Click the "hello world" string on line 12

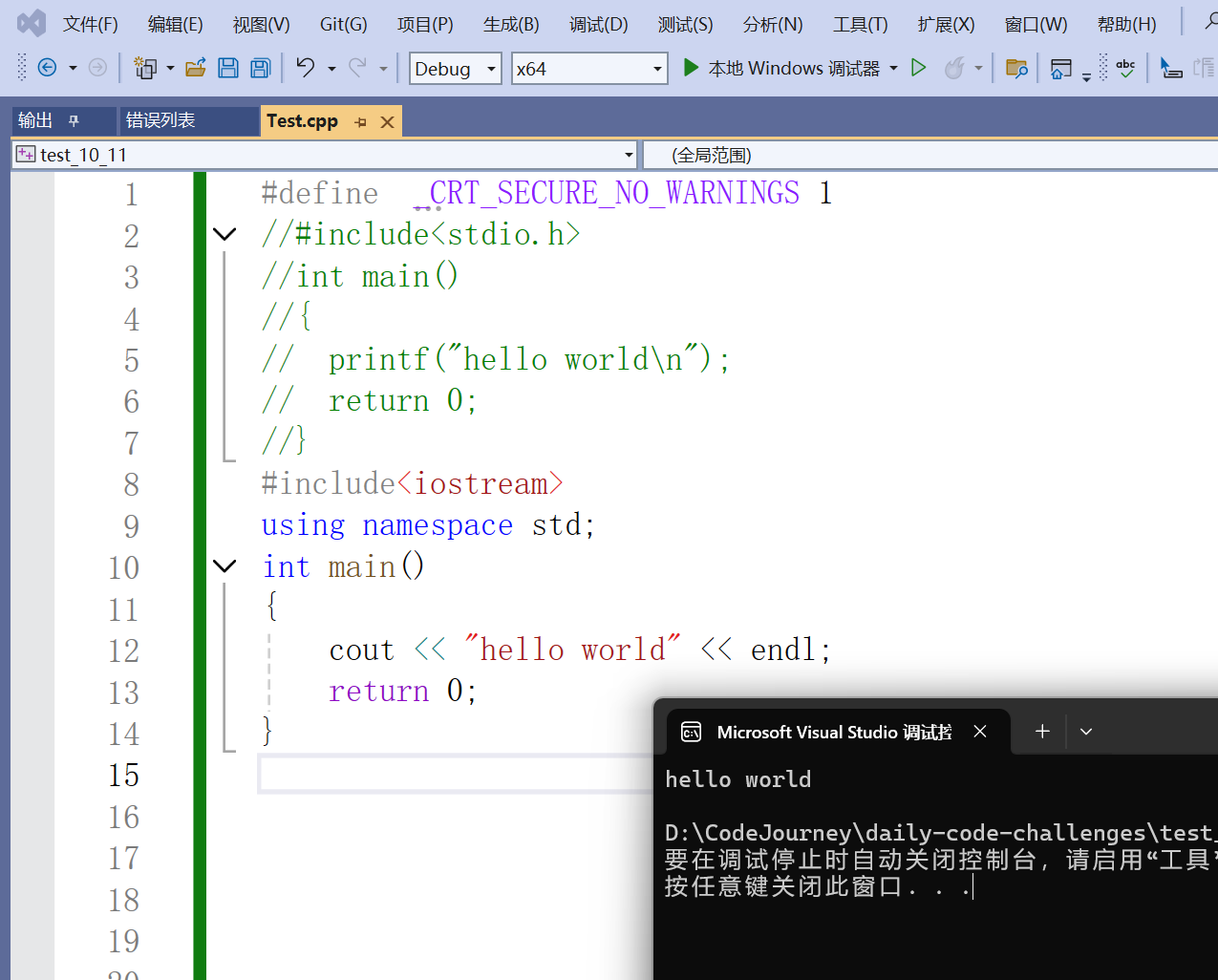[x=572, y=650]
